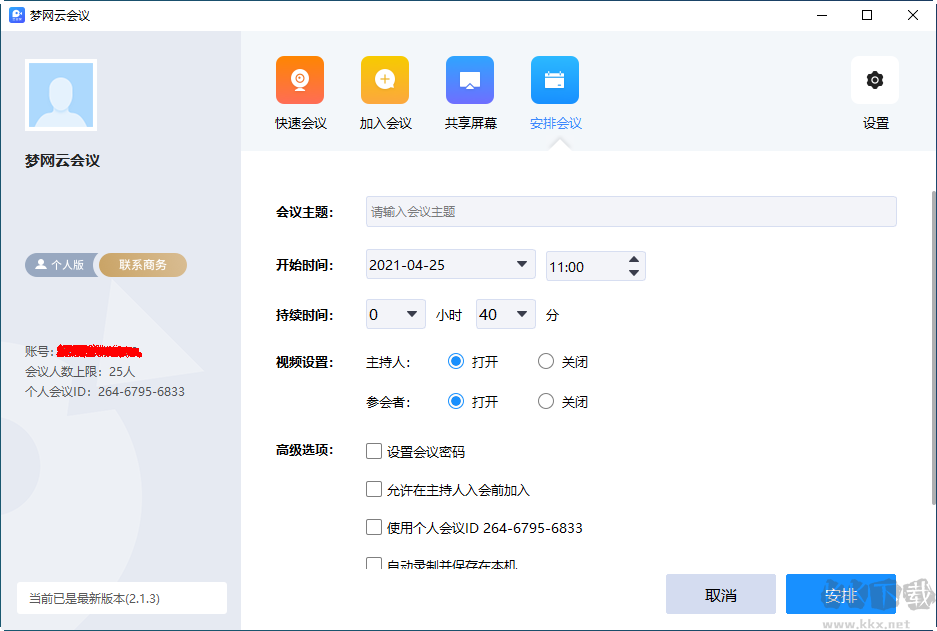The width and height of the screenshot is (937, 631).
Task: Expand the duration minutes dropdown
Action: [506, 314]
